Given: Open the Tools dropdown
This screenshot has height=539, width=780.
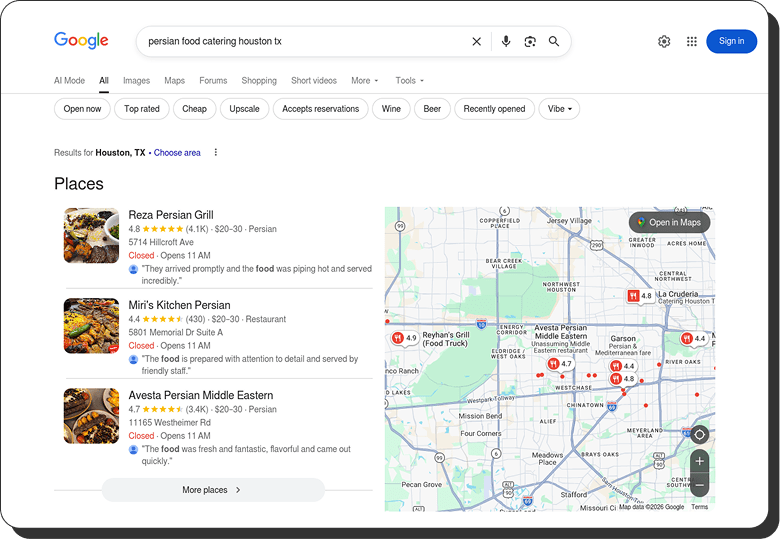Looking at the screenshot, I should [409, 81].
